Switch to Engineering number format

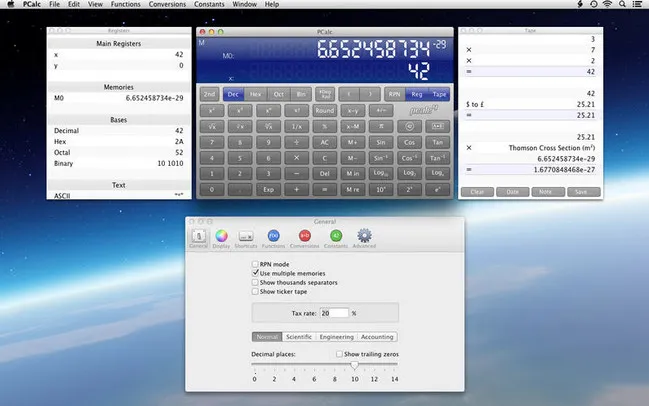tap(337, 337)
